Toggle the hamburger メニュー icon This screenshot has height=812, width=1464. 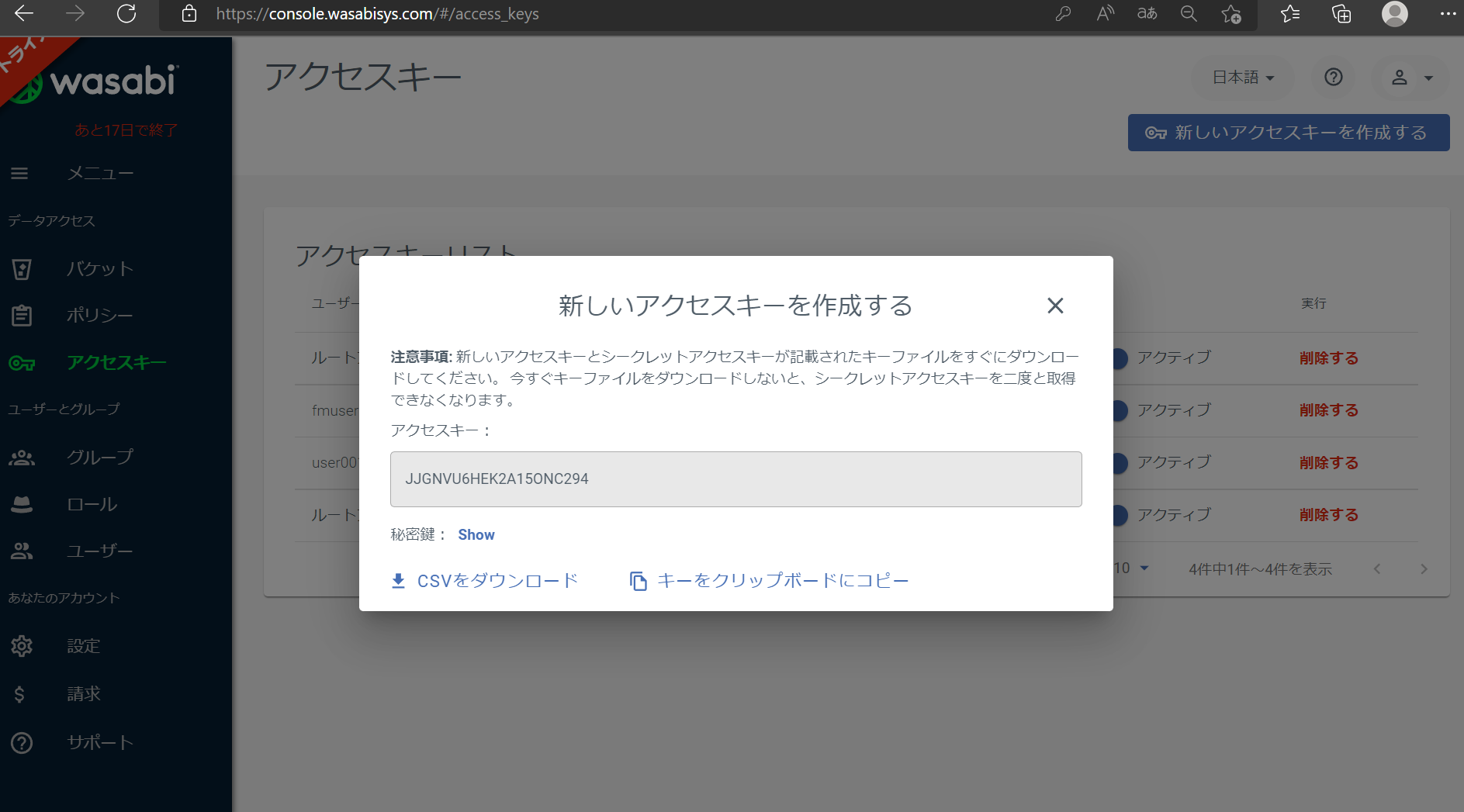19,174
